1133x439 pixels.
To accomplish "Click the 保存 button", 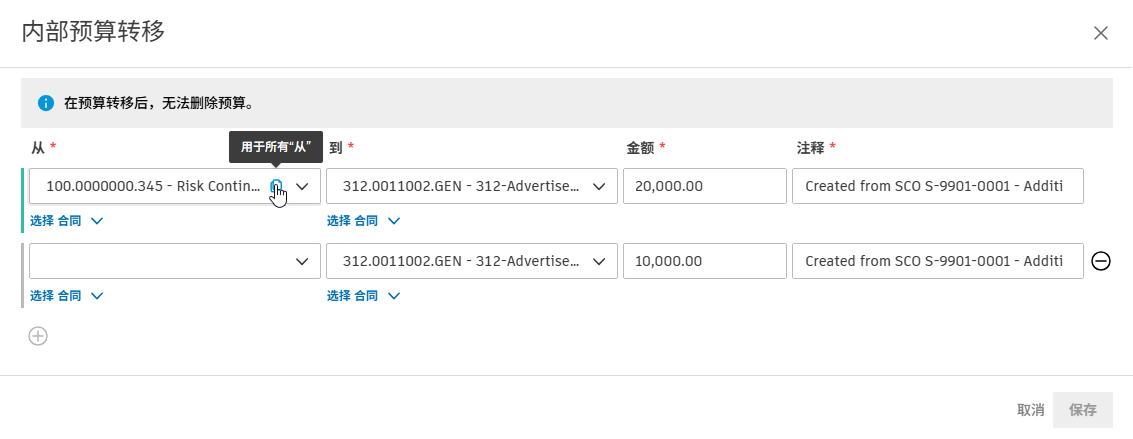I will coord(1083,410).
